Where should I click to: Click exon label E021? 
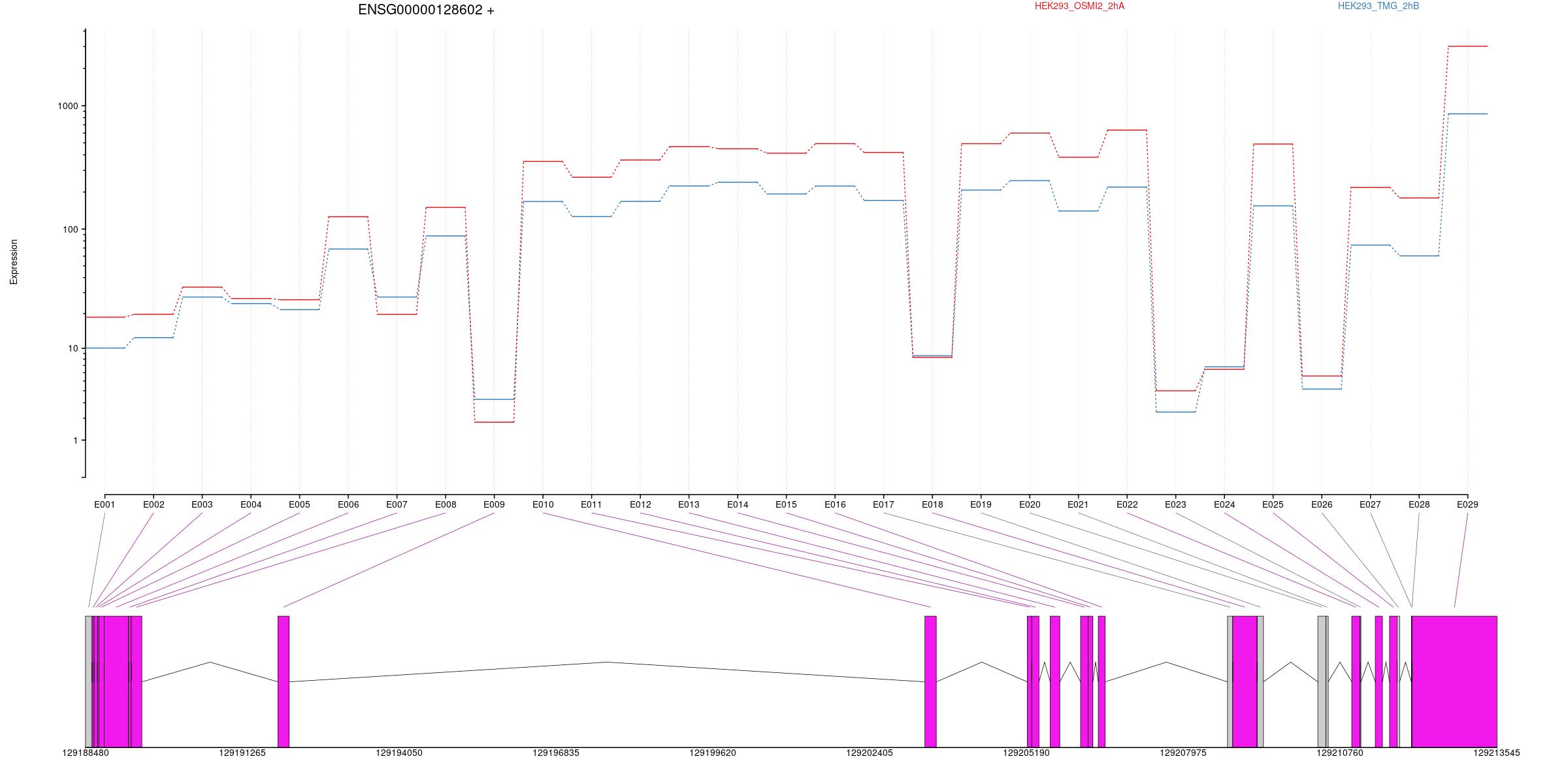pyautogui.click(x=1078, y=504)
